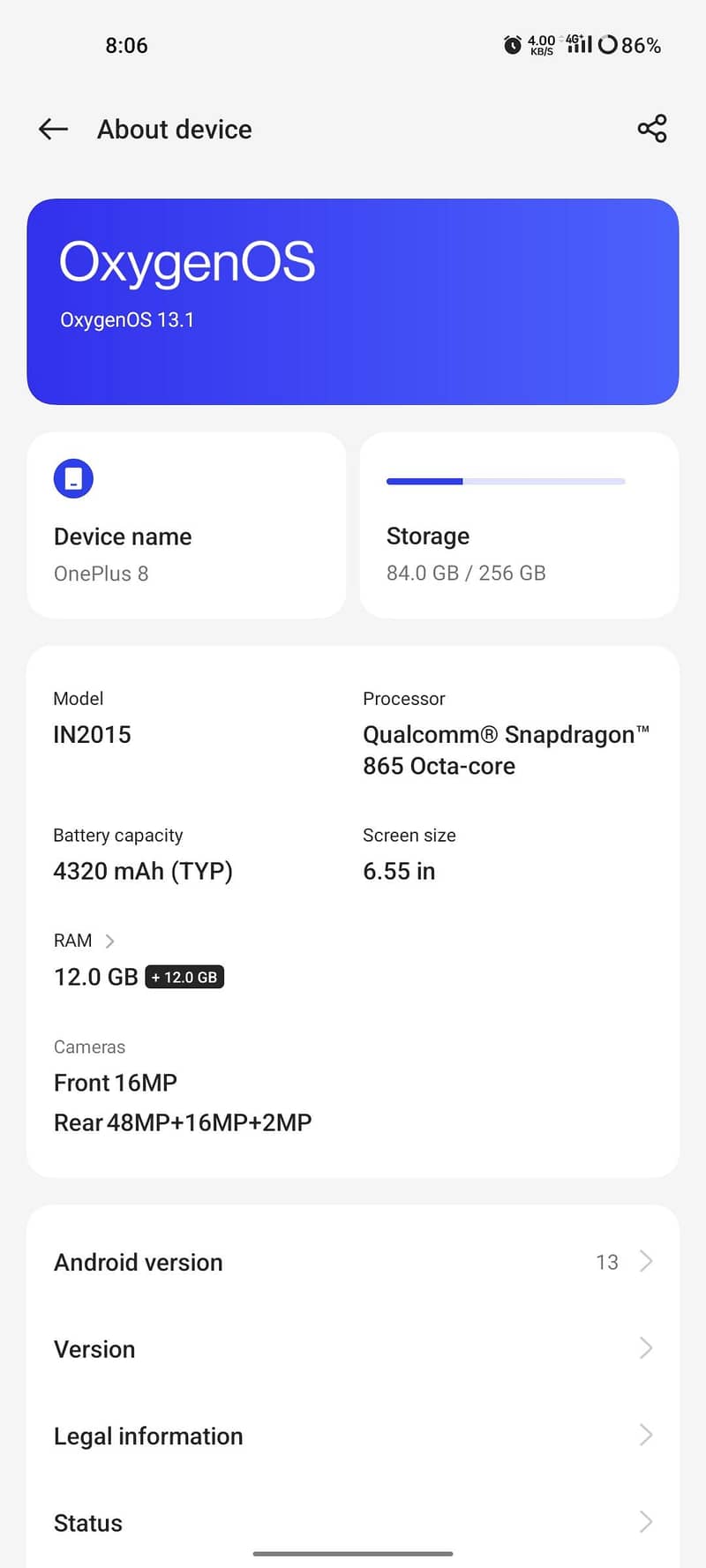Open the OxygenOS 13.1 banner

(353, 300)
